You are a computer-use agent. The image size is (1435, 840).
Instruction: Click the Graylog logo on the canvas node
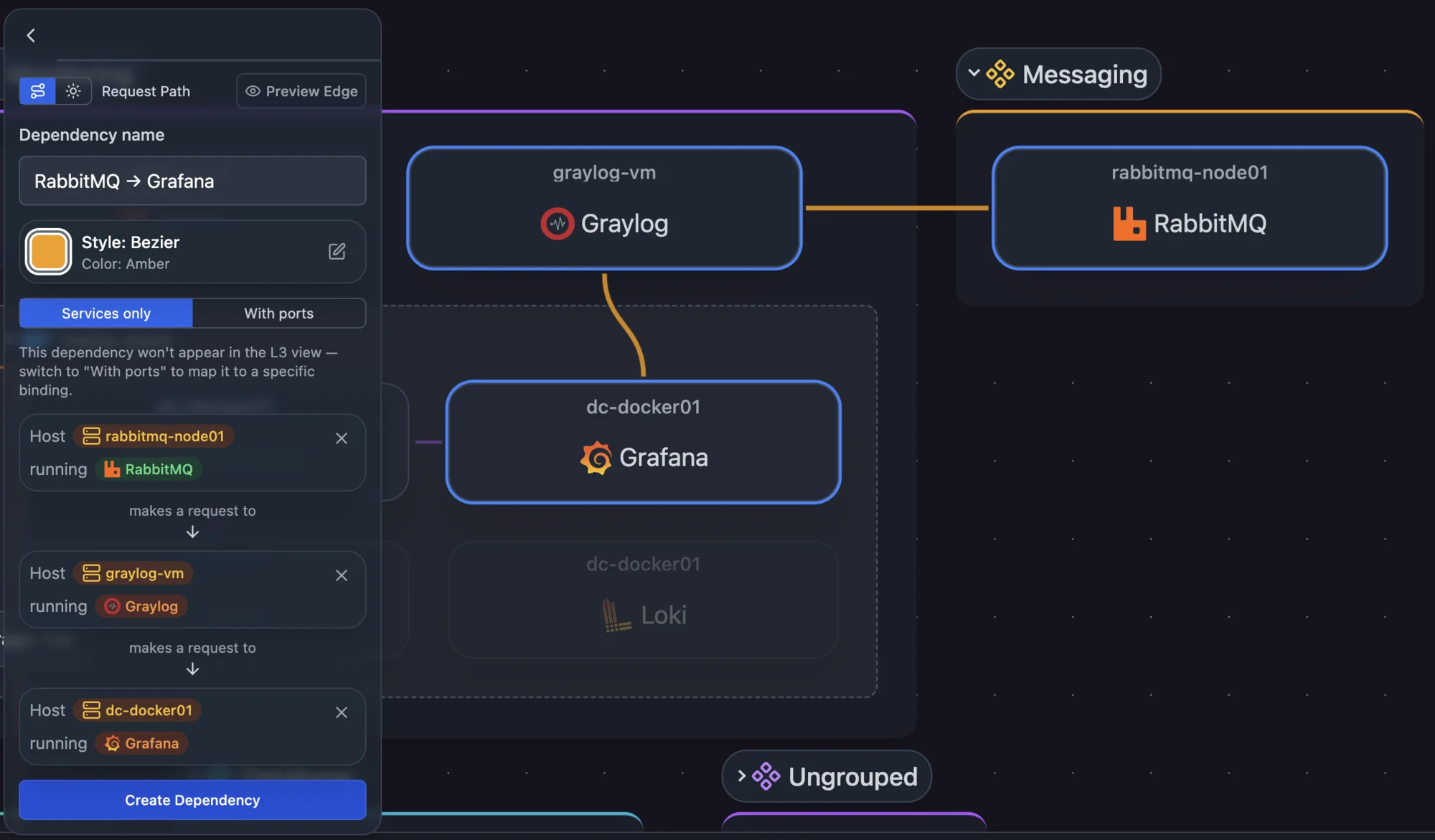click(x=557, y=224)
